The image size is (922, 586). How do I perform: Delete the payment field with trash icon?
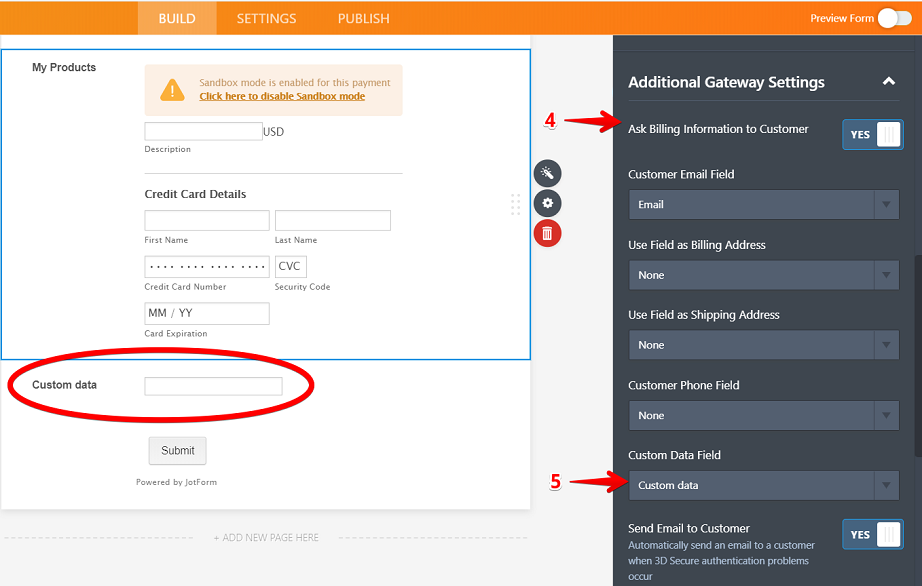coord(547,233)
